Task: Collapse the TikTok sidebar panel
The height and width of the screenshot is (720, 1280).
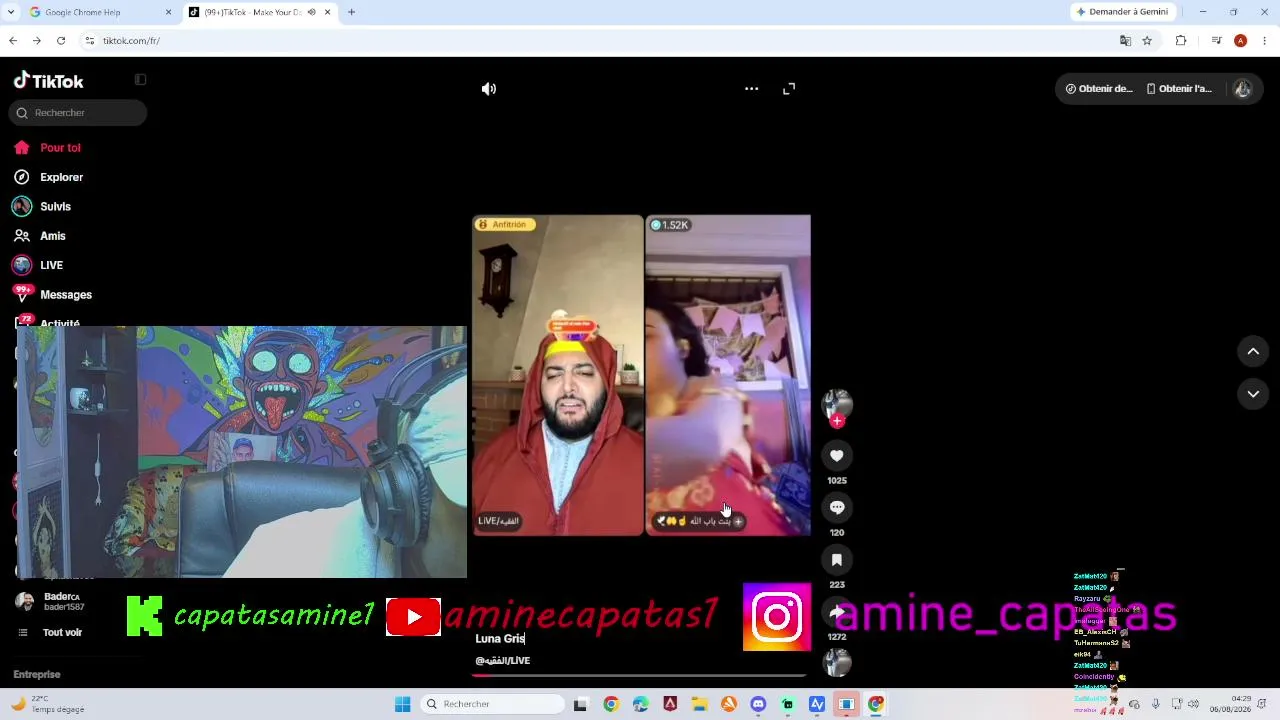Action: 140,80
